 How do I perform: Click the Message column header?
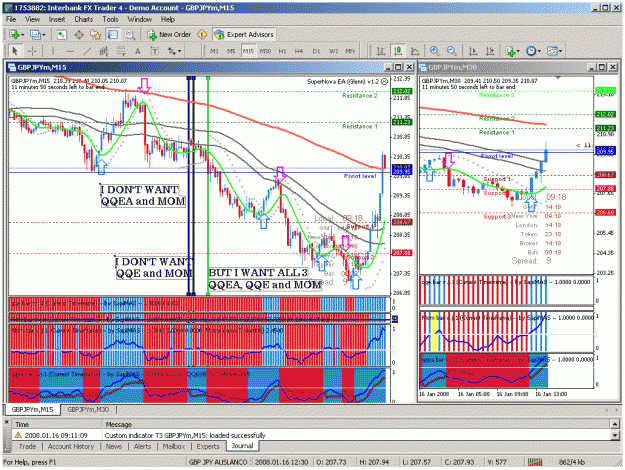356,425
